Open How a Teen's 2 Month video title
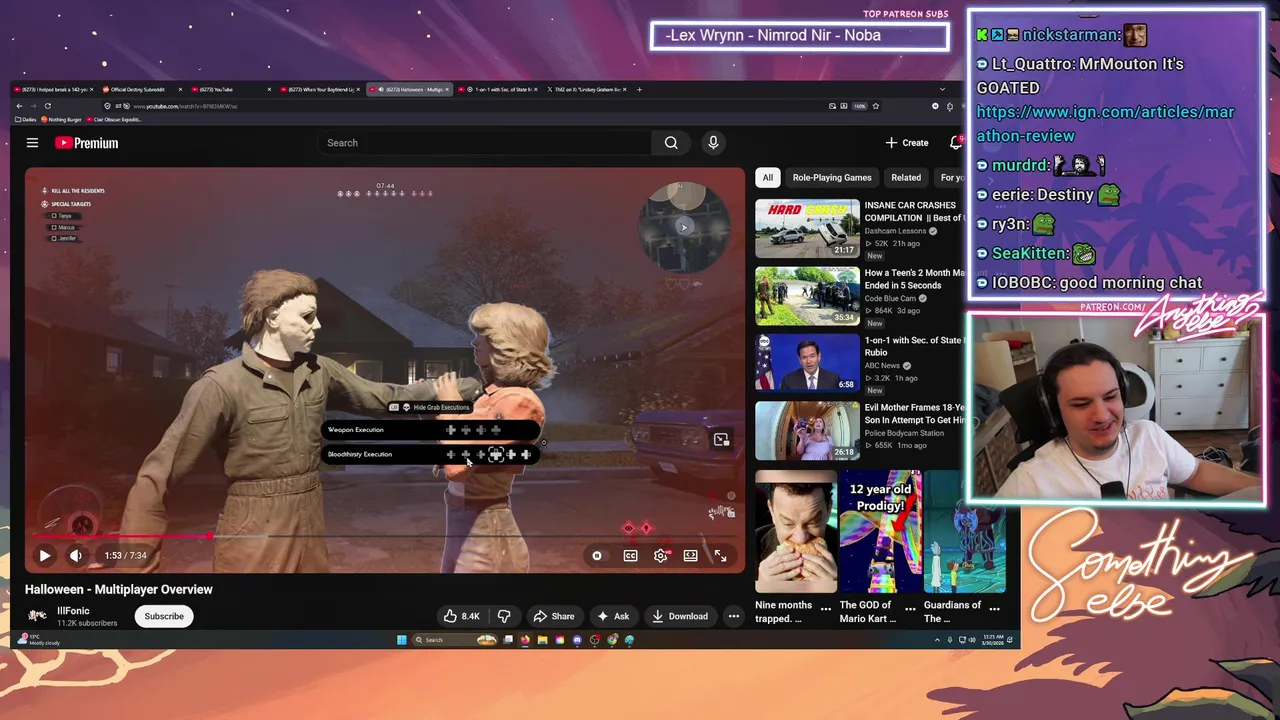Image resolution: width=1280 pixels, height=720 pixels. (x=914, y=279)
